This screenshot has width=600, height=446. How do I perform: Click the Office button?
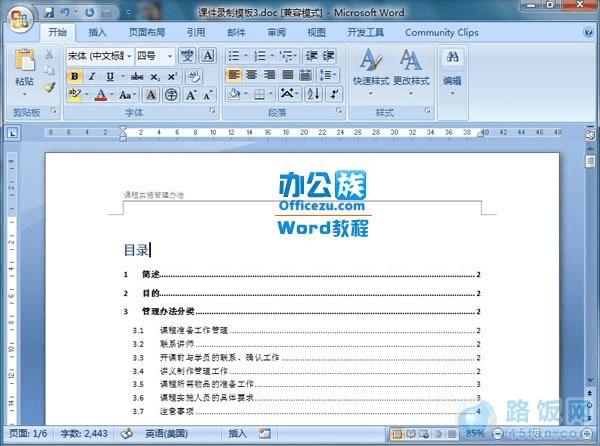coord(19,18)
